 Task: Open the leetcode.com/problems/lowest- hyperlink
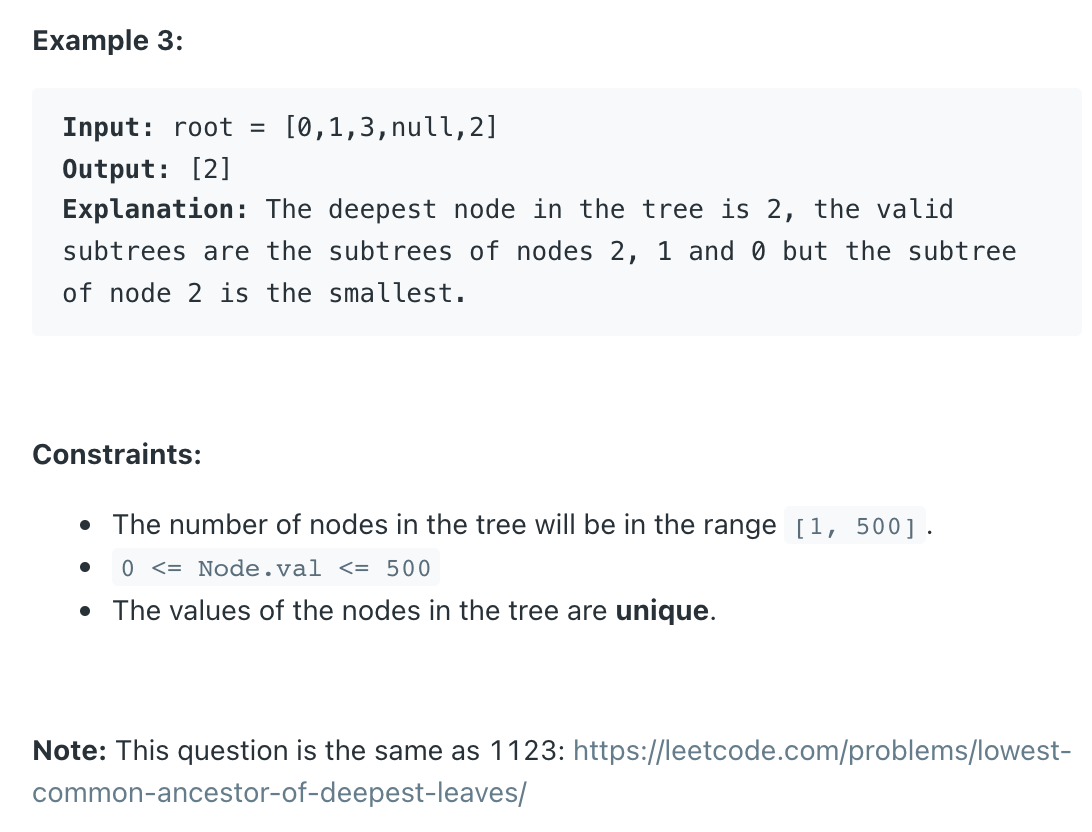[x=822, y=751]
